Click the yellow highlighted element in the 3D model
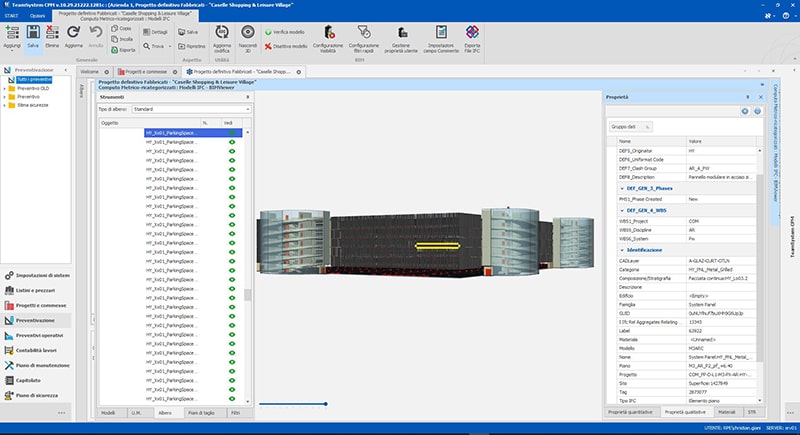The image size is (800, 435). 438,246
